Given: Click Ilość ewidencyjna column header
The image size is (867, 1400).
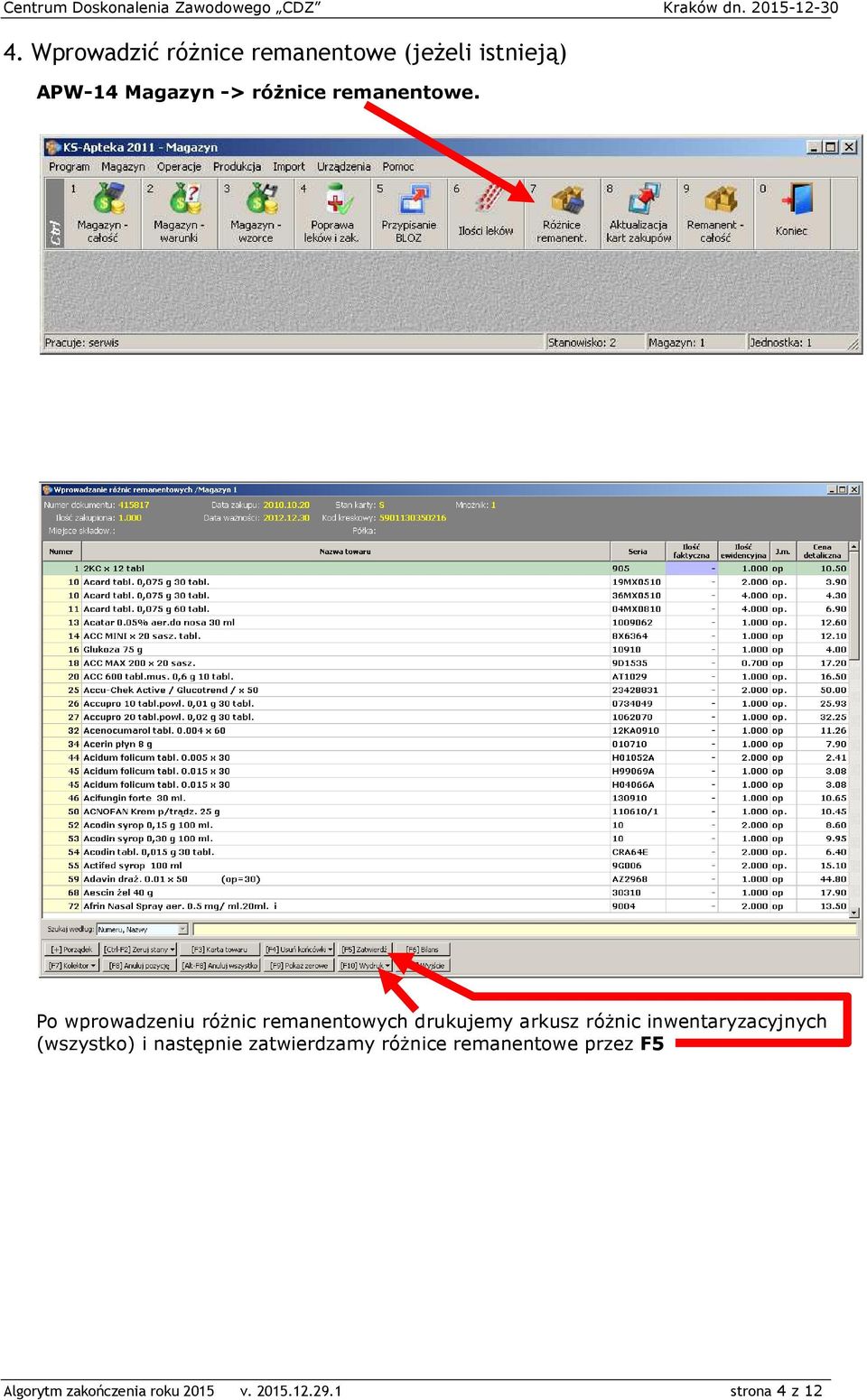Looking at the screenshot, I should 743,552.
